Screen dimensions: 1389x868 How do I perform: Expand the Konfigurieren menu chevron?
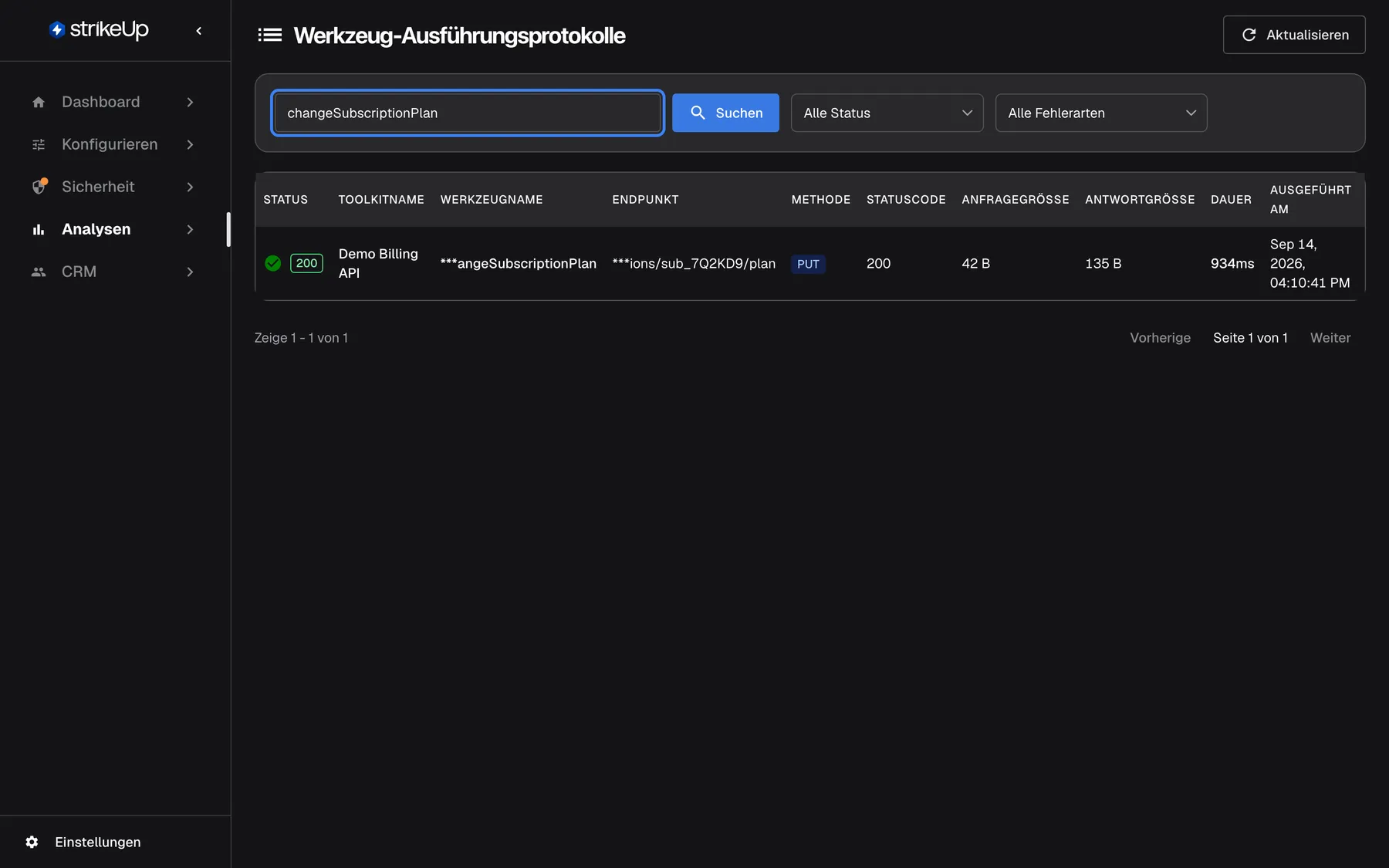pos(190,144)
